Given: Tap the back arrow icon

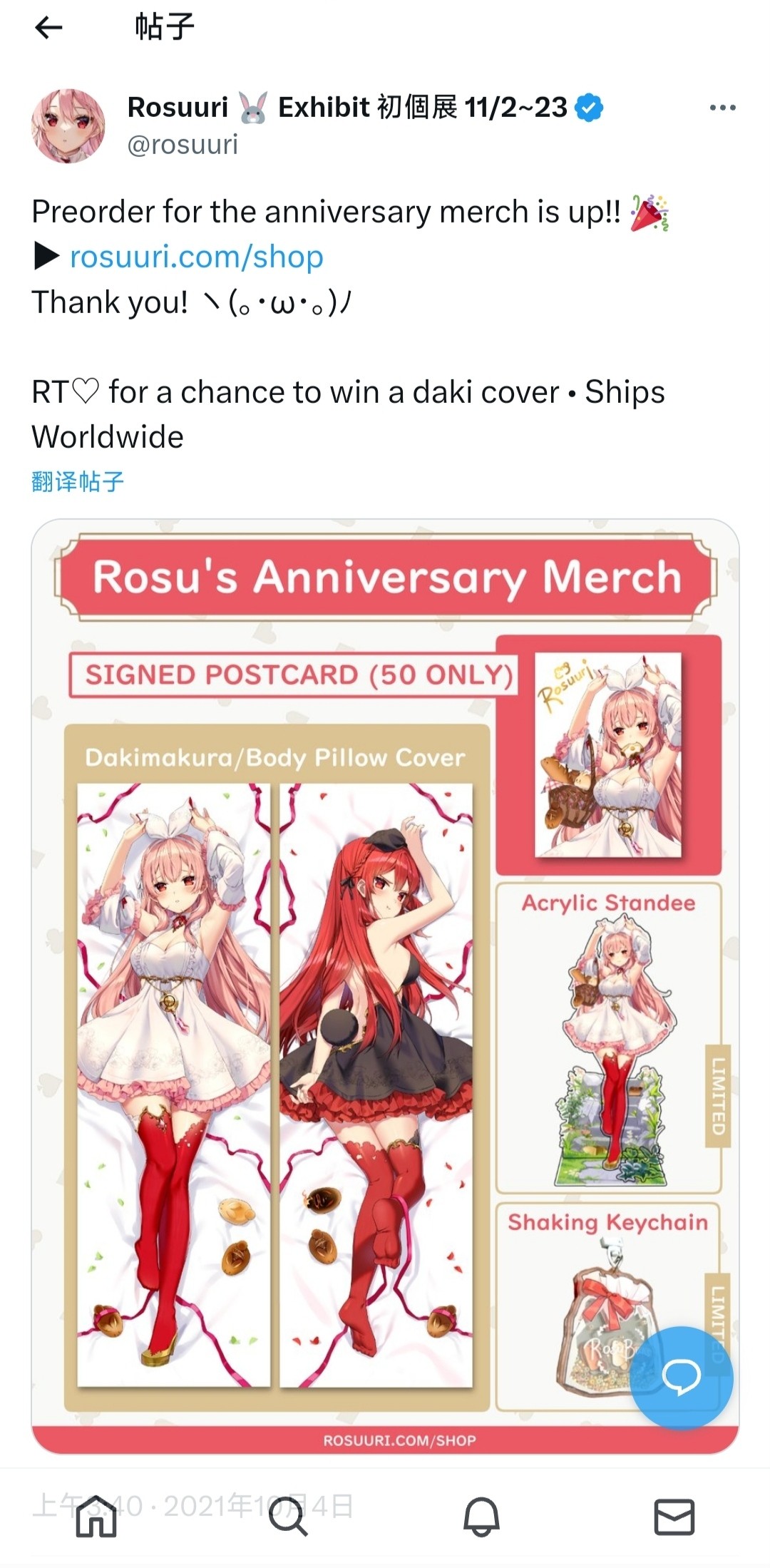Looking at the screenshot, I should [x=48, y=28].
